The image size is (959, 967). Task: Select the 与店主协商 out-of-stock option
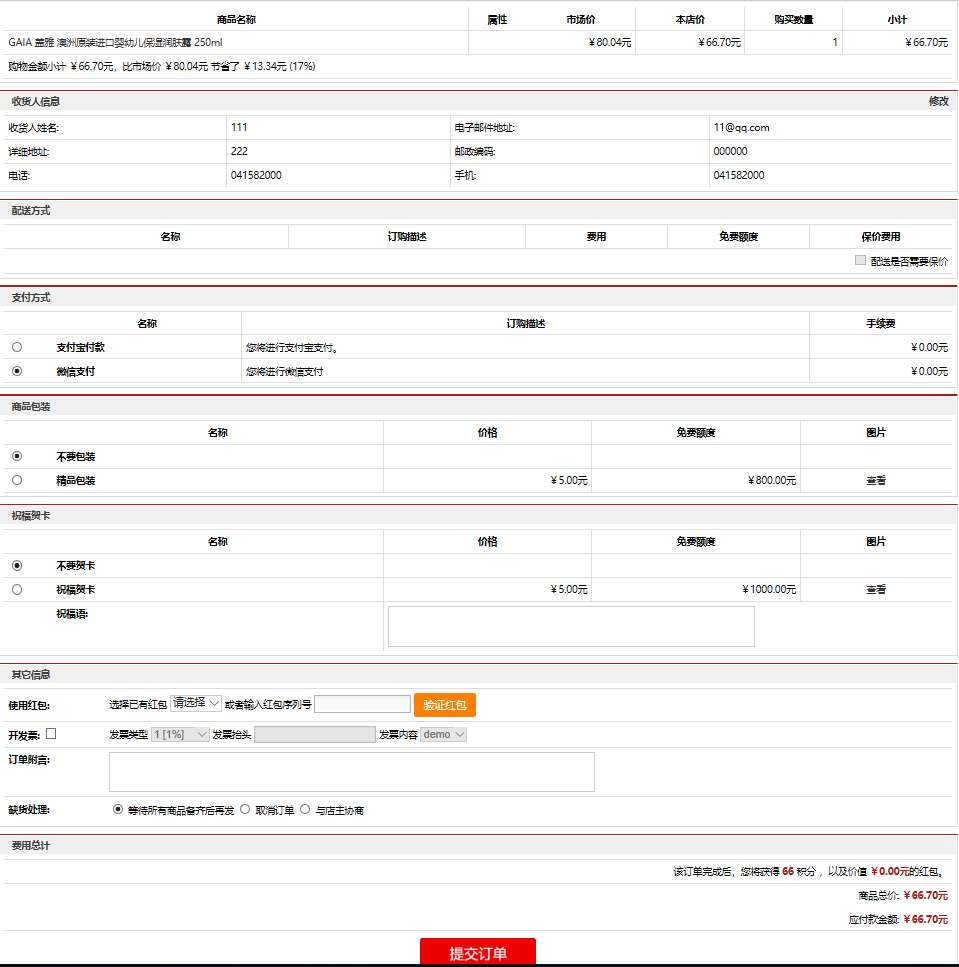point(305,809)
